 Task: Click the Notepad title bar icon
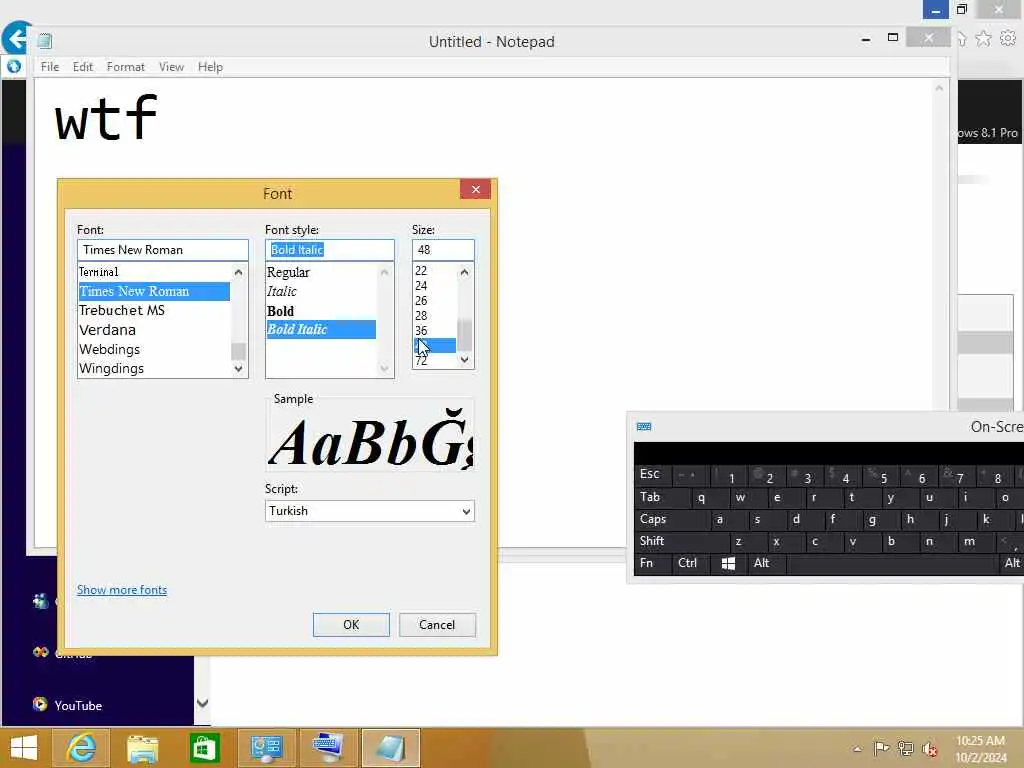(44, 41)
